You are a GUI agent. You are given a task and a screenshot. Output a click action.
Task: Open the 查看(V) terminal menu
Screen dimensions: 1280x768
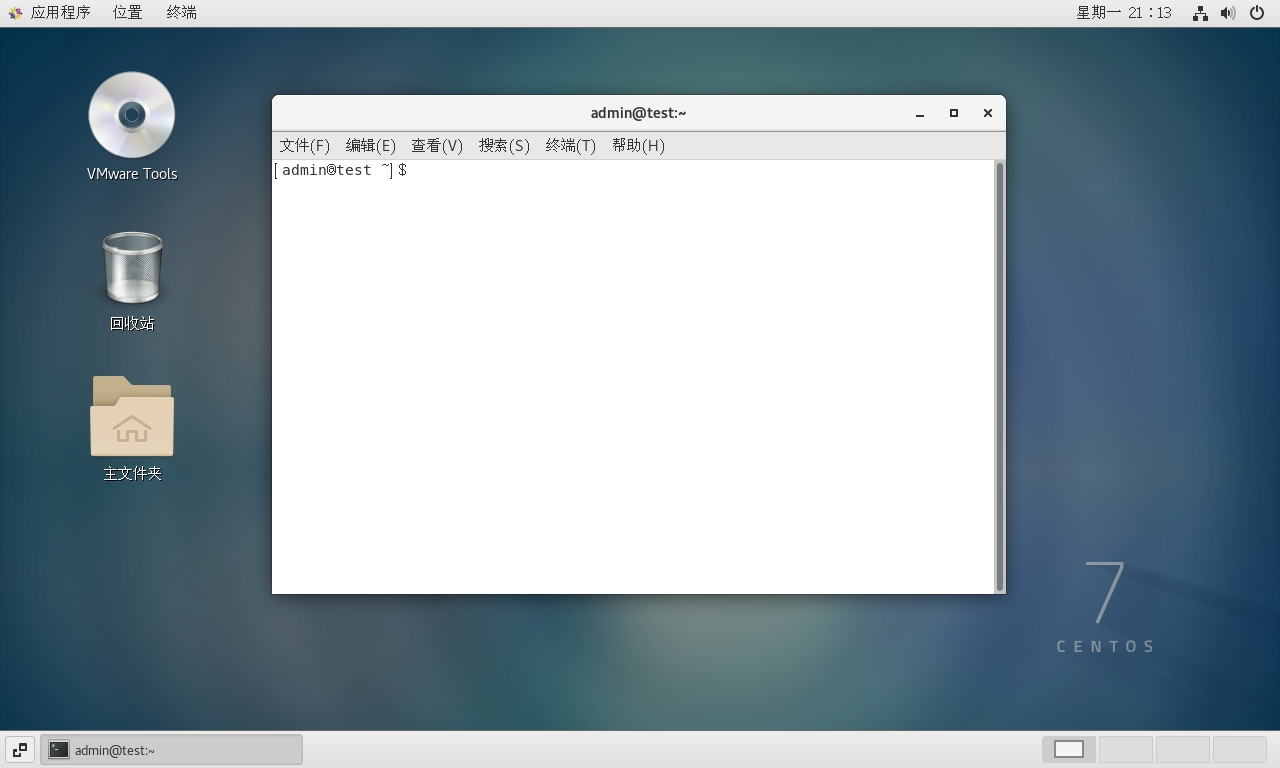pyautogui.click(x=437, y=145)
